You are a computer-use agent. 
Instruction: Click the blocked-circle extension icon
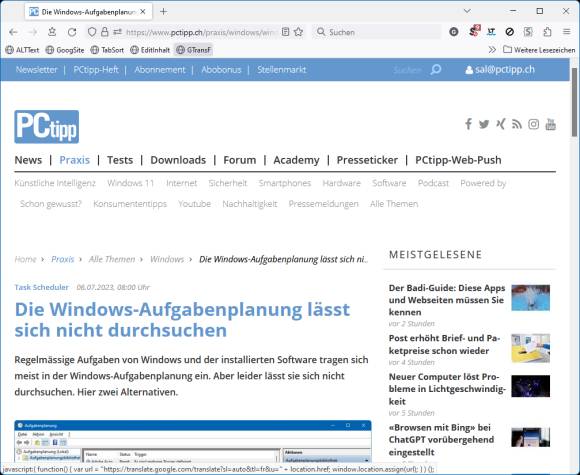click(x=510, y=32)
